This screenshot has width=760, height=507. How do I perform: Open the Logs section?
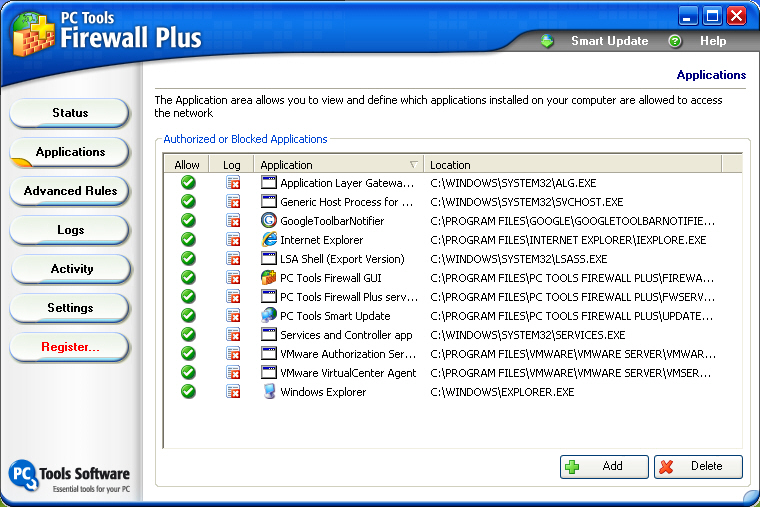pos(70,230)
